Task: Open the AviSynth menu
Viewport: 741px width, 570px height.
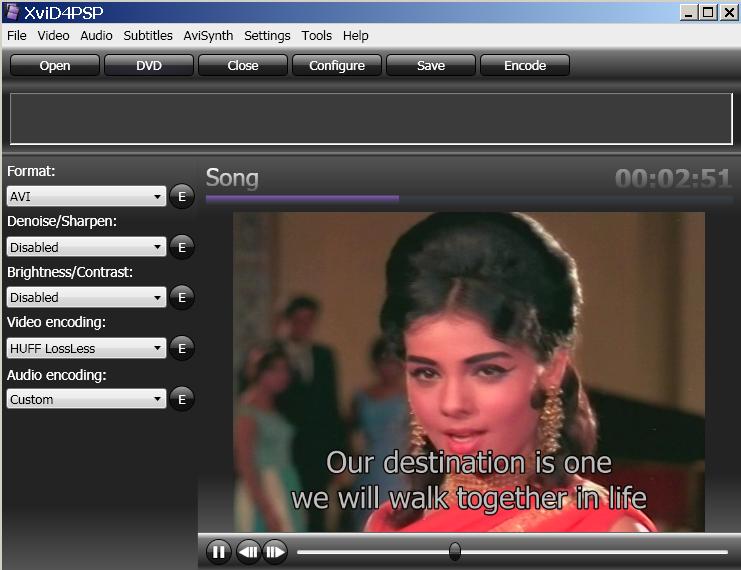Action: coord(208,35)
